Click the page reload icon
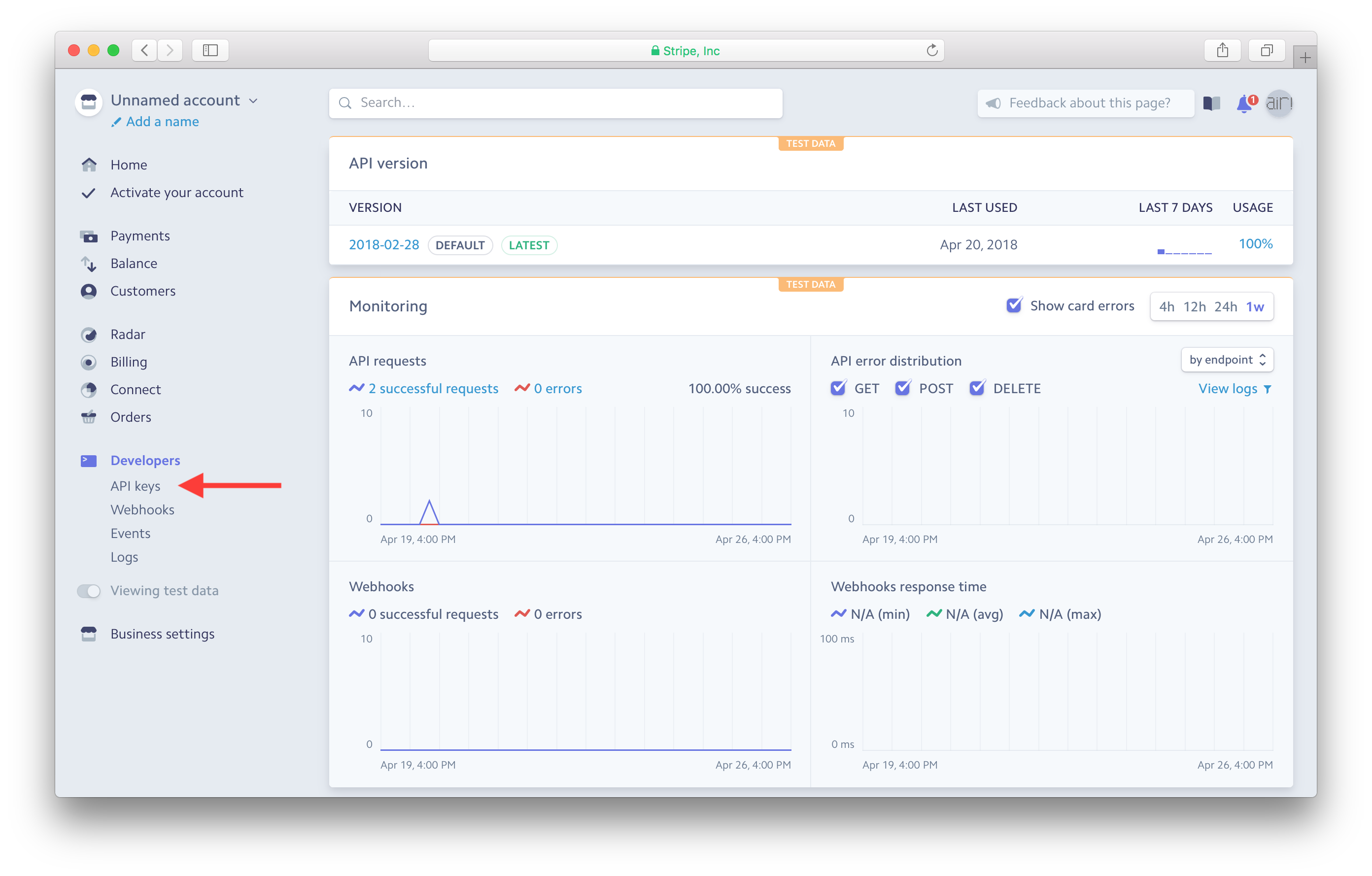This screenshot has height=876, width=1372. [931, 50]
